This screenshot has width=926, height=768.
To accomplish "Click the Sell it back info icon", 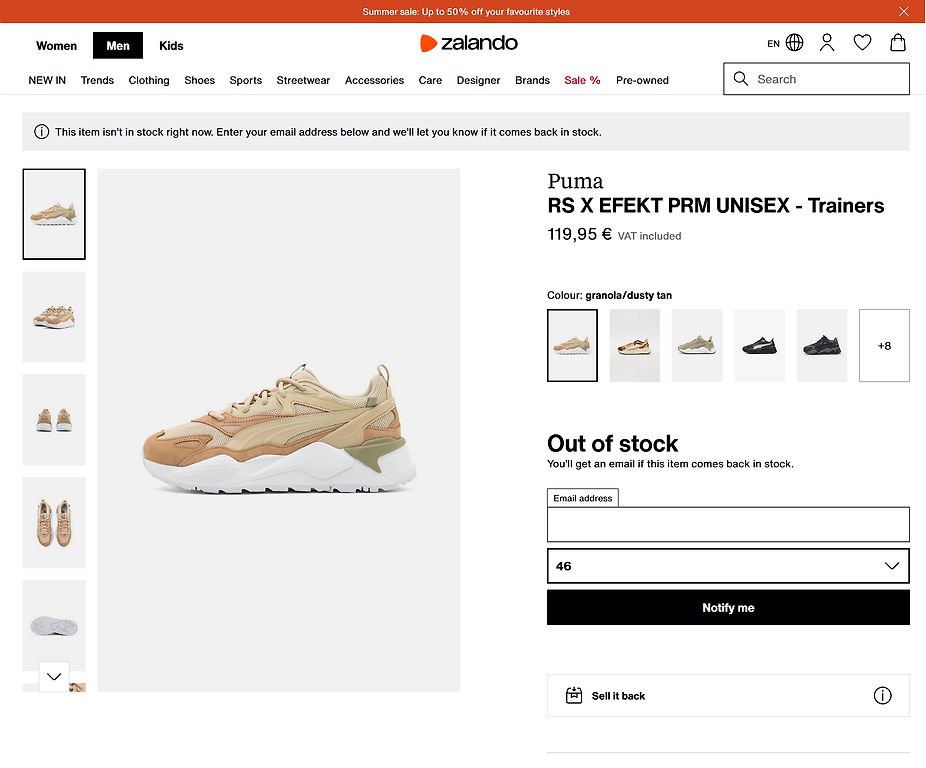I will 882,695.
